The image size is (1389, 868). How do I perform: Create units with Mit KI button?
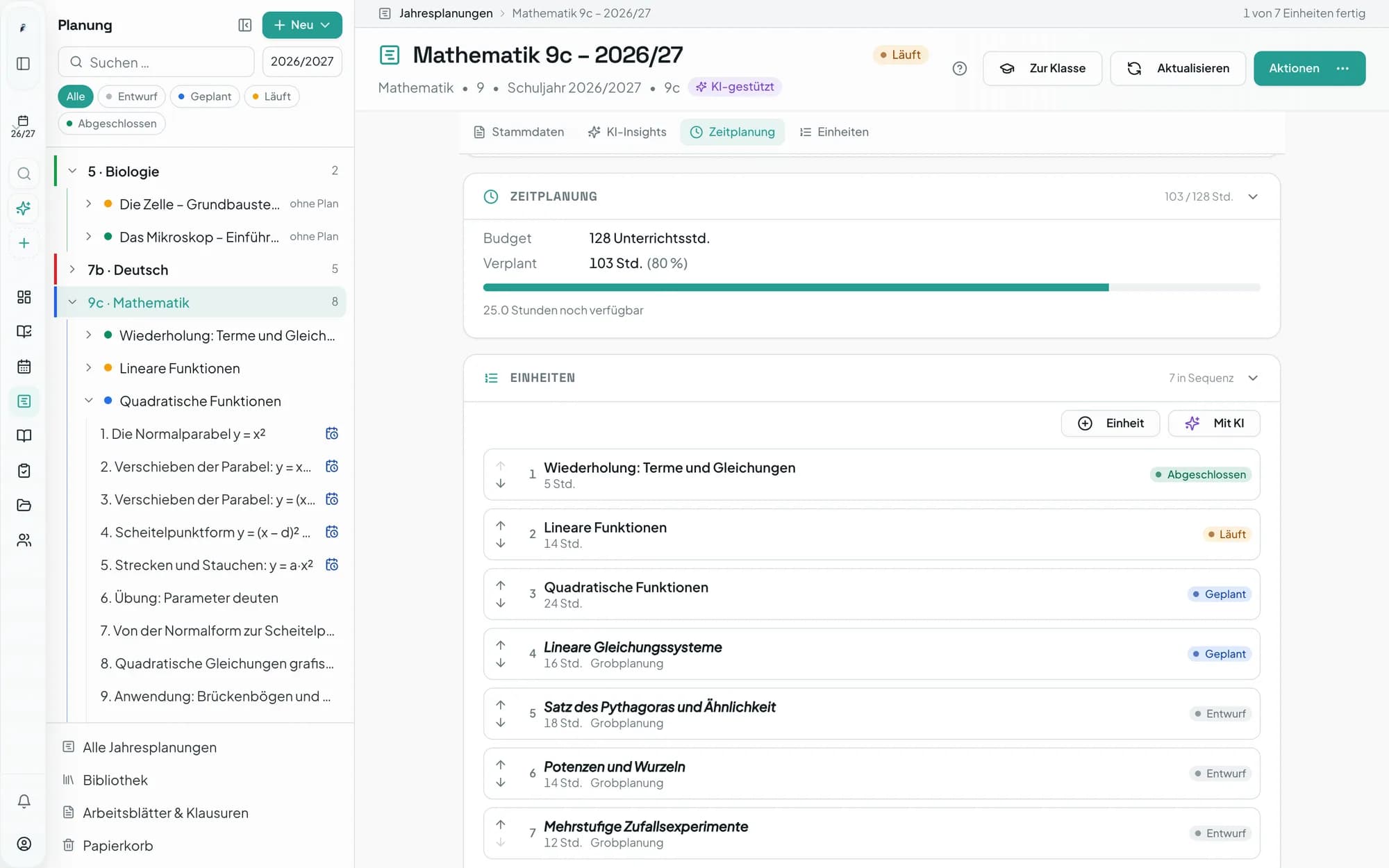(x=1214, y=423)
